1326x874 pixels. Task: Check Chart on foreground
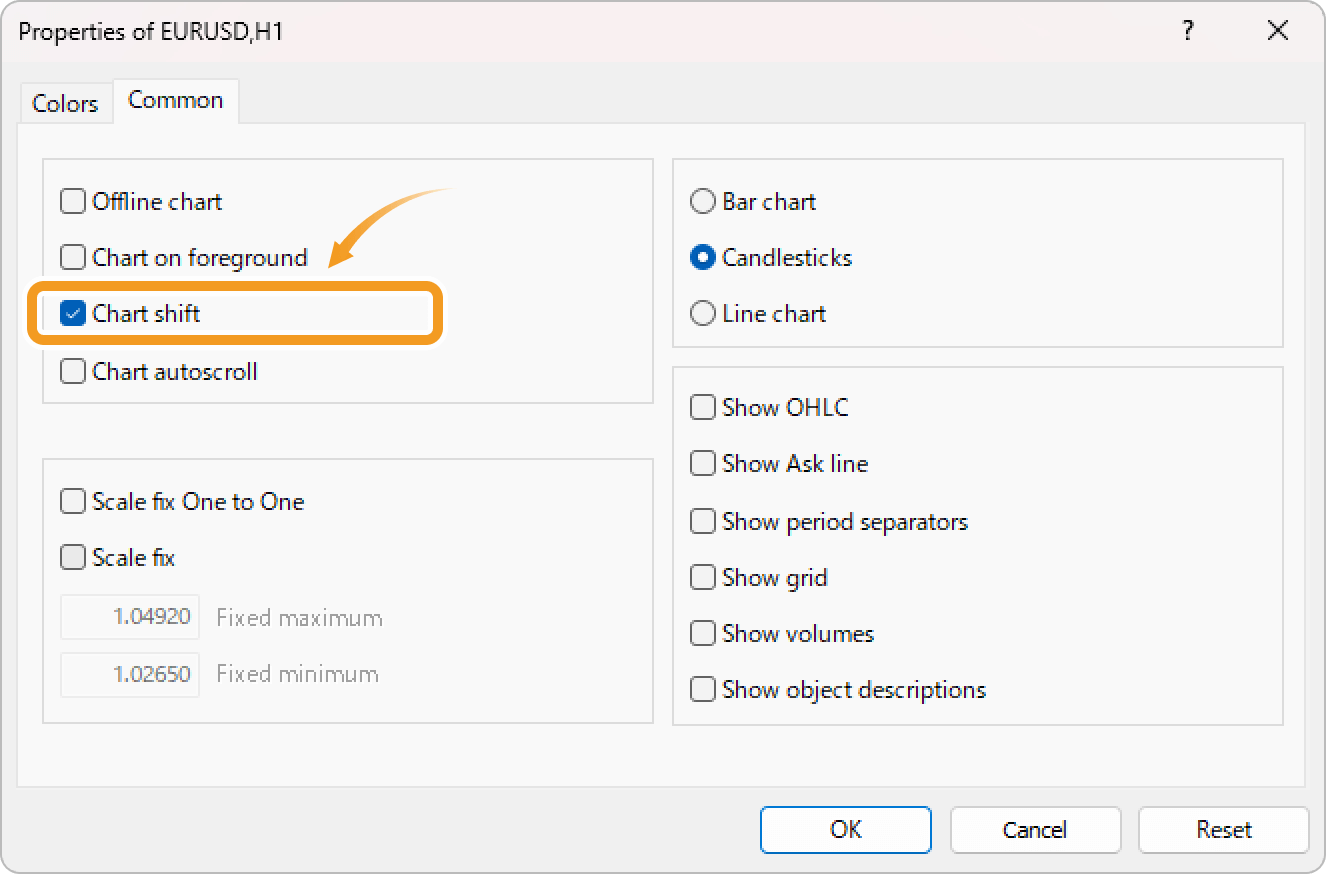(x=73, y=257)
